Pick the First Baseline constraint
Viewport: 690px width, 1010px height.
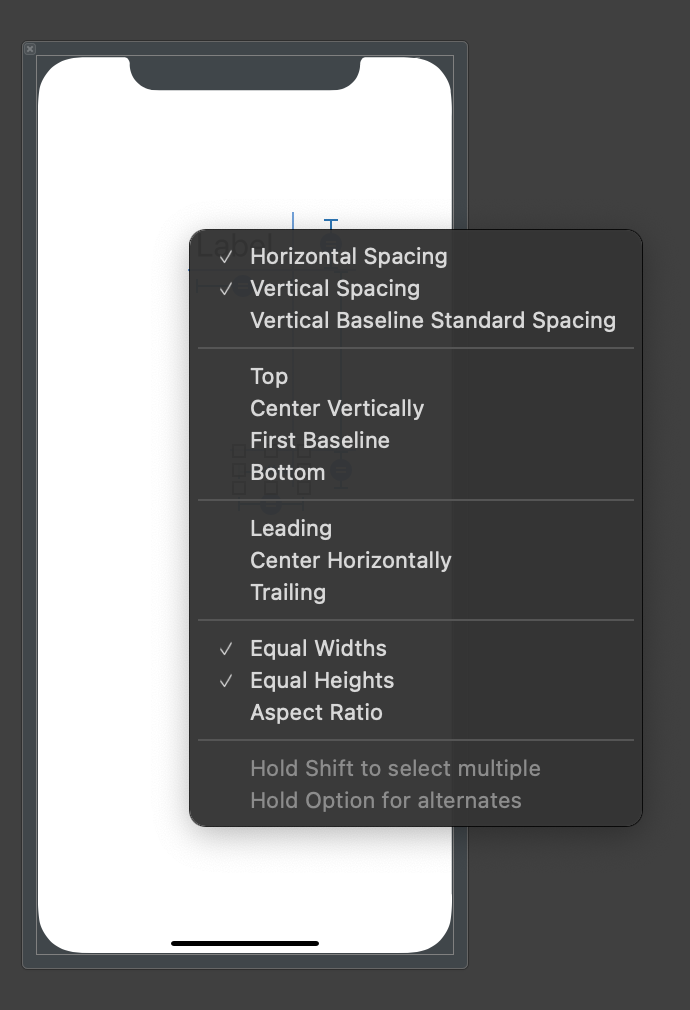pyautogui.click(x=320, y=440)
